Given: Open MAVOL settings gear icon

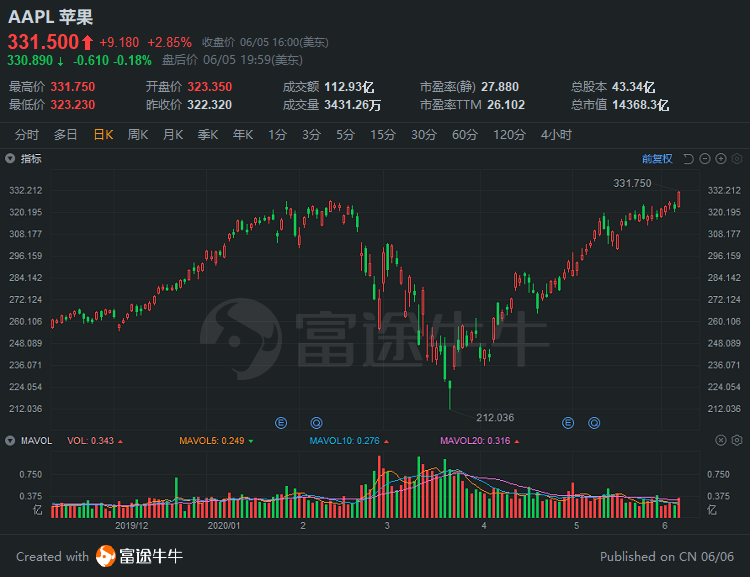Looking at the screenshot, I should point(737,440).
